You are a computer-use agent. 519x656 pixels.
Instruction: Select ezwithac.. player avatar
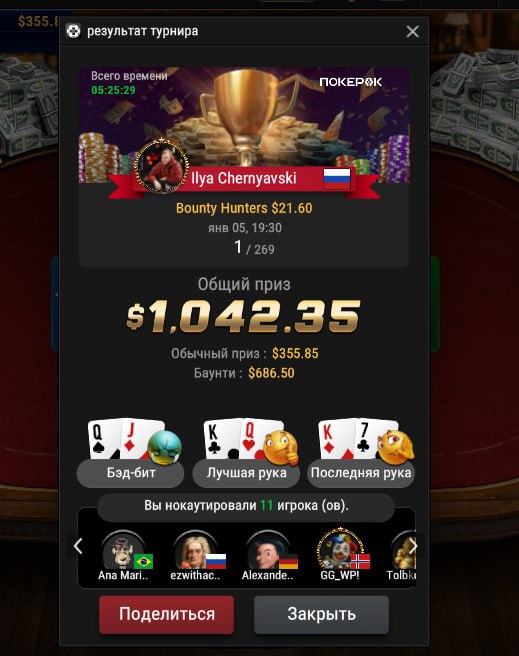point(195,550)
